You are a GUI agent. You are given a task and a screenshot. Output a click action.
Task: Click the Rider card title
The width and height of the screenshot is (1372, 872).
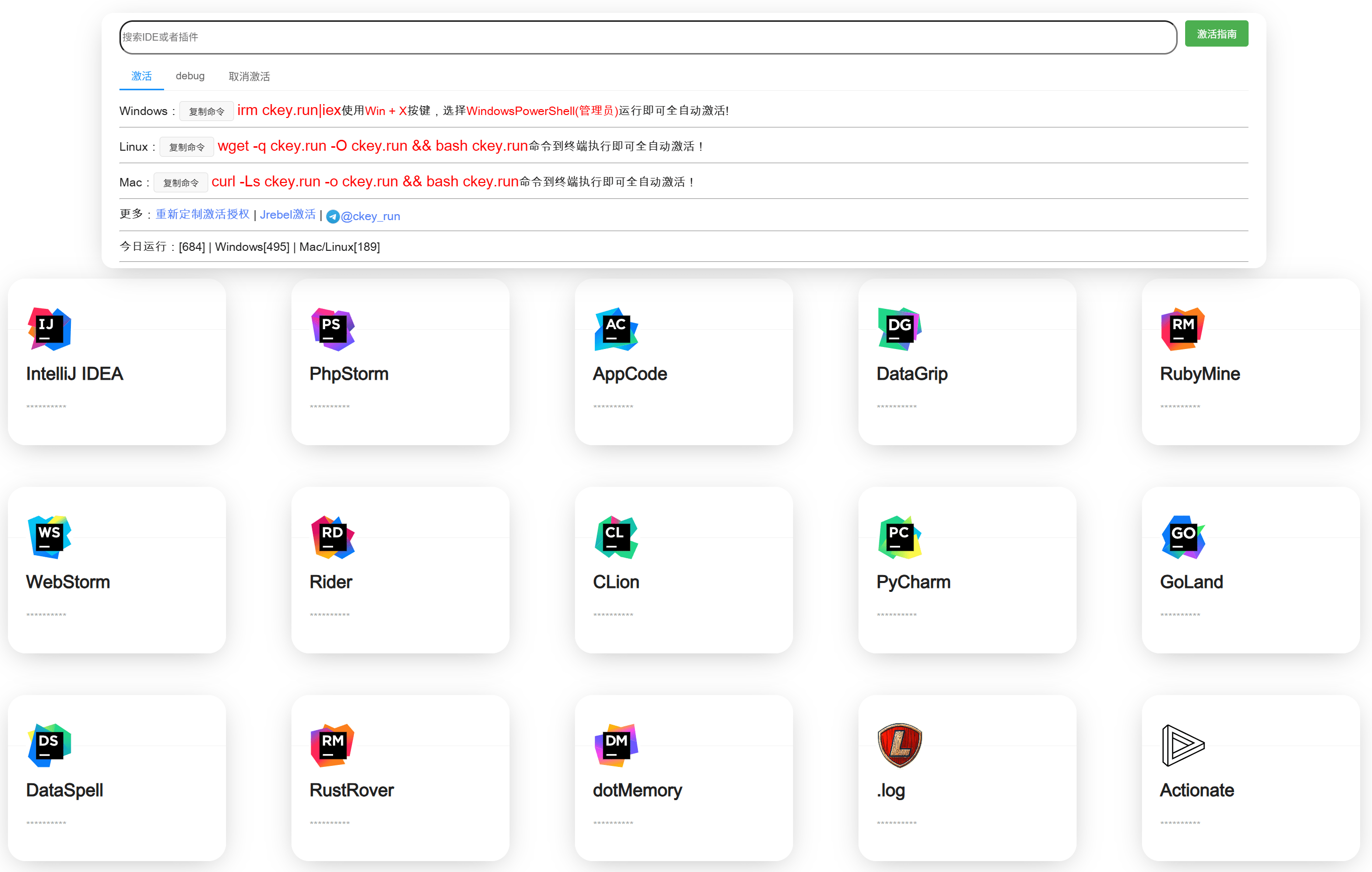point(331,582)
